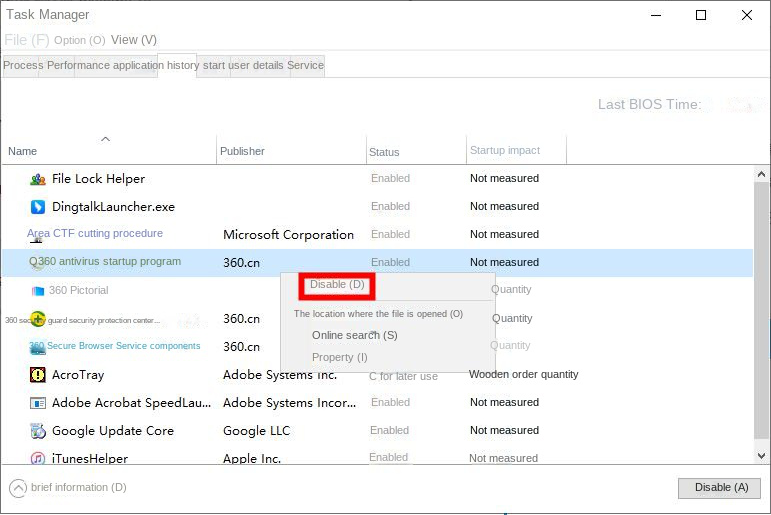Switch to the Service tab
Viewport: 771px width, 515px height.
[305, 65]
